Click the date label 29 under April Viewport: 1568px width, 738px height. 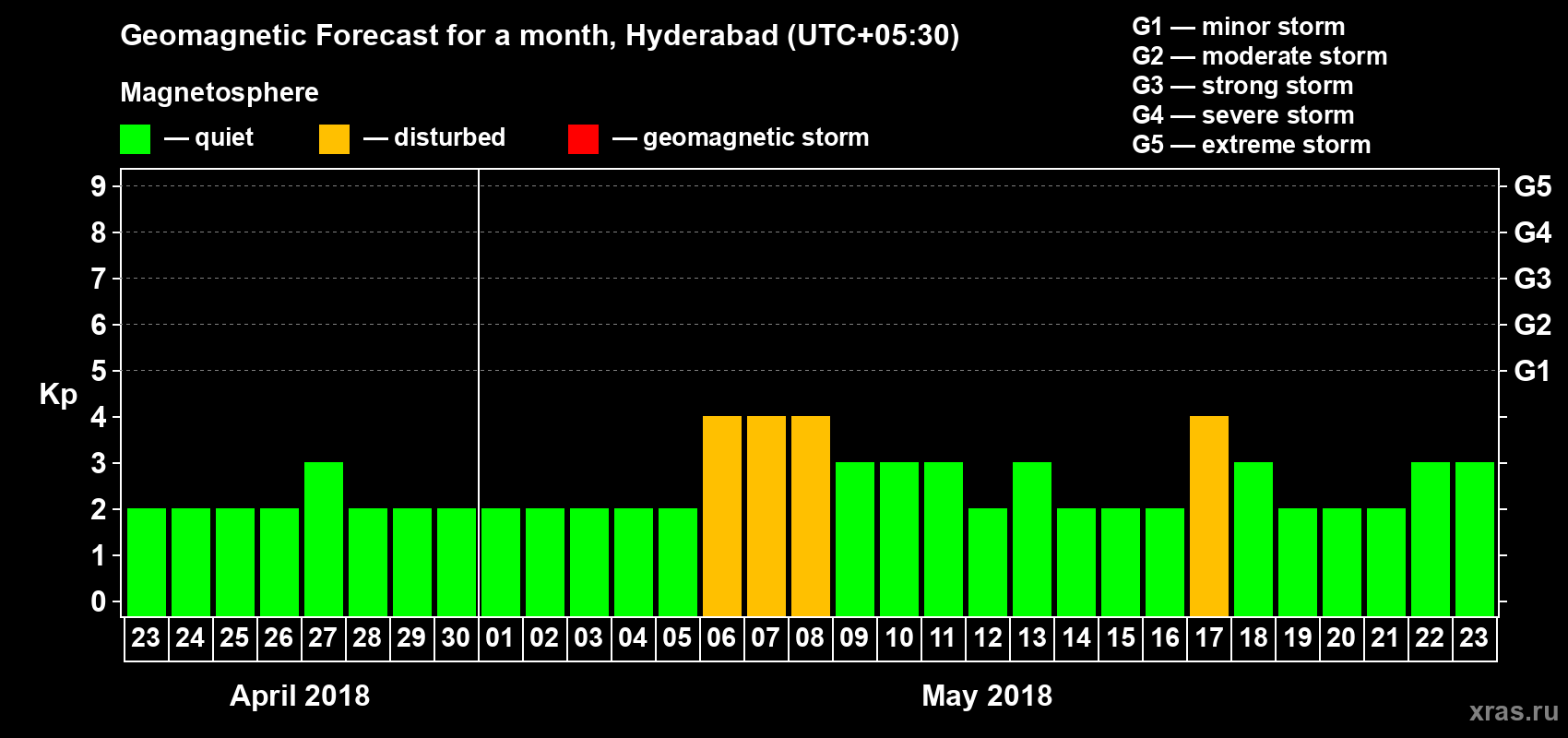click(411, 637)
